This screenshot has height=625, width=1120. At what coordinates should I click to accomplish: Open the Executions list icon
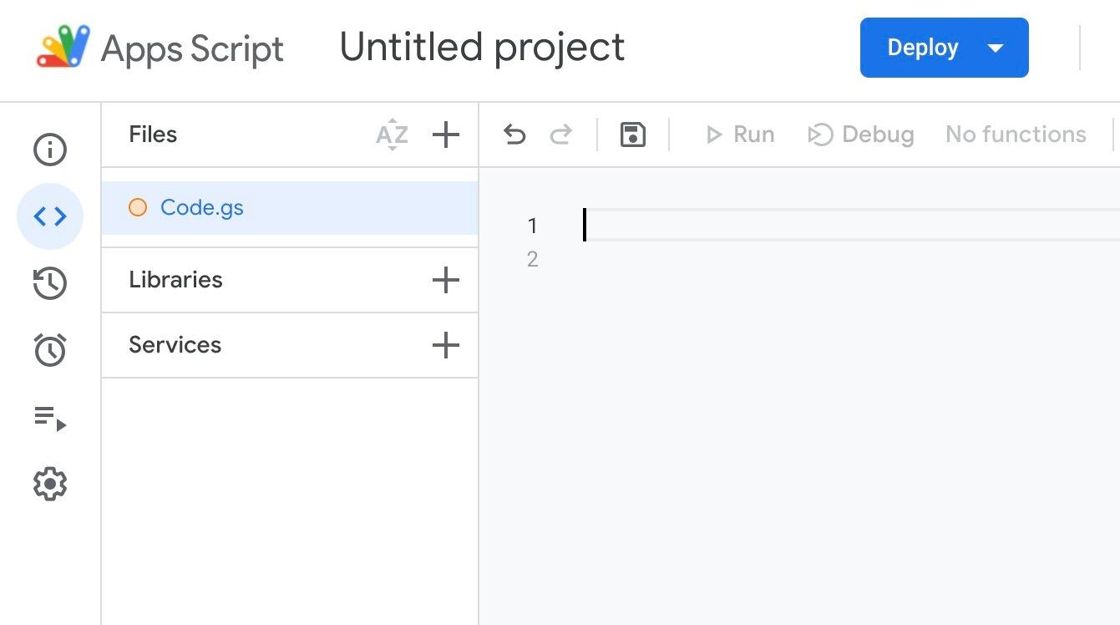tap(50, 417)
